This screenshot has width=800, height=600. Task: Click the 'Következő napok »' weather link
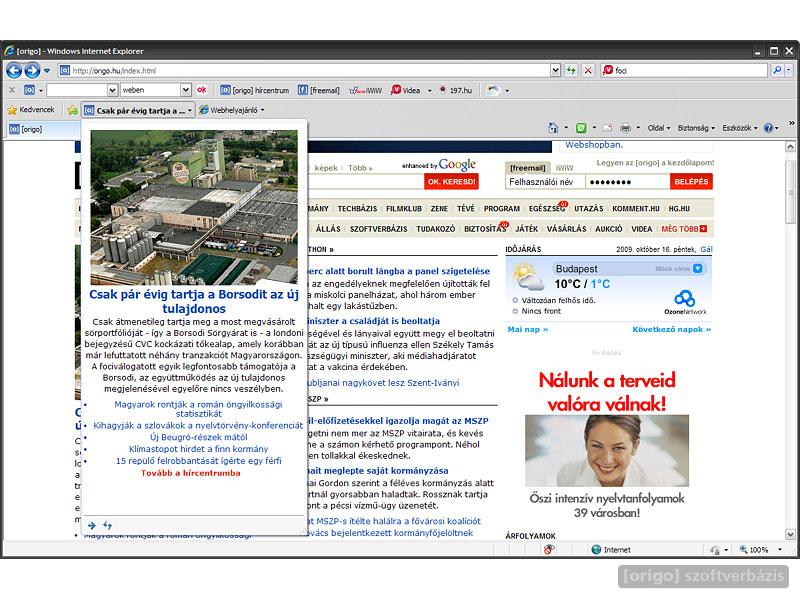point(671,330)
